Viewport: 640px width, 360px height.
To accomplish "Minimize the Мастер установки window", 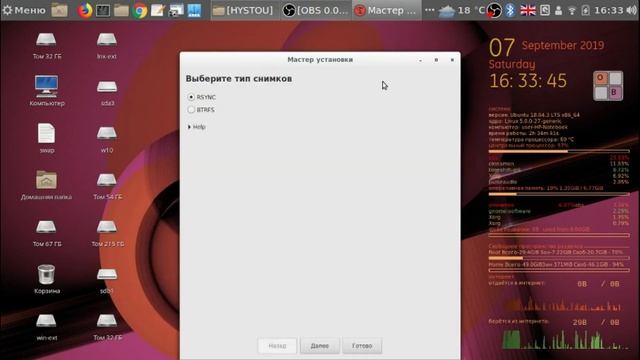I will pos(420,60).
